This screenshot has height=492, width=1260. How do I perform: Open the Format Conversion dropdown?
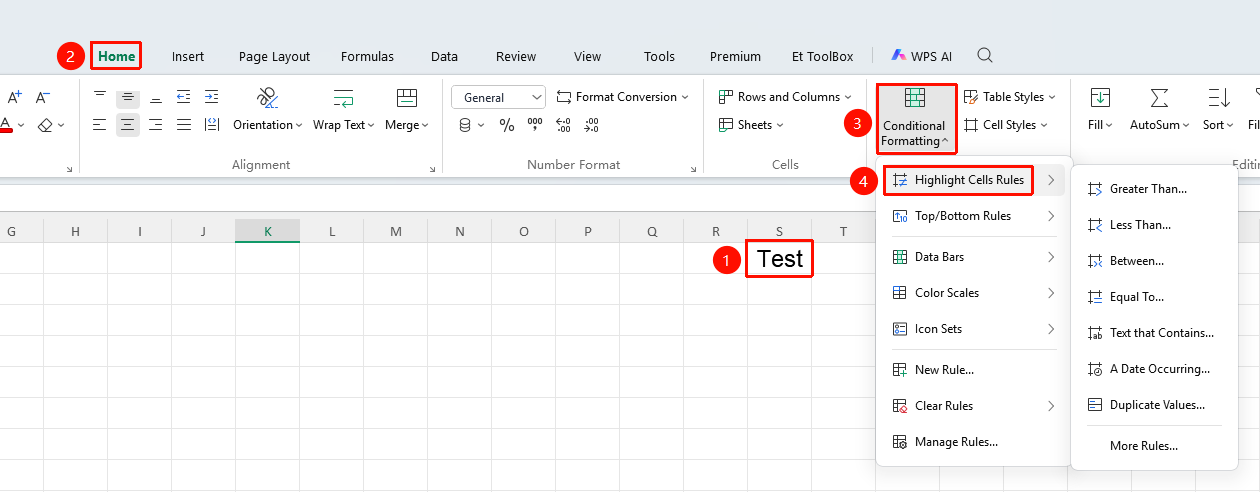(623, 97)
